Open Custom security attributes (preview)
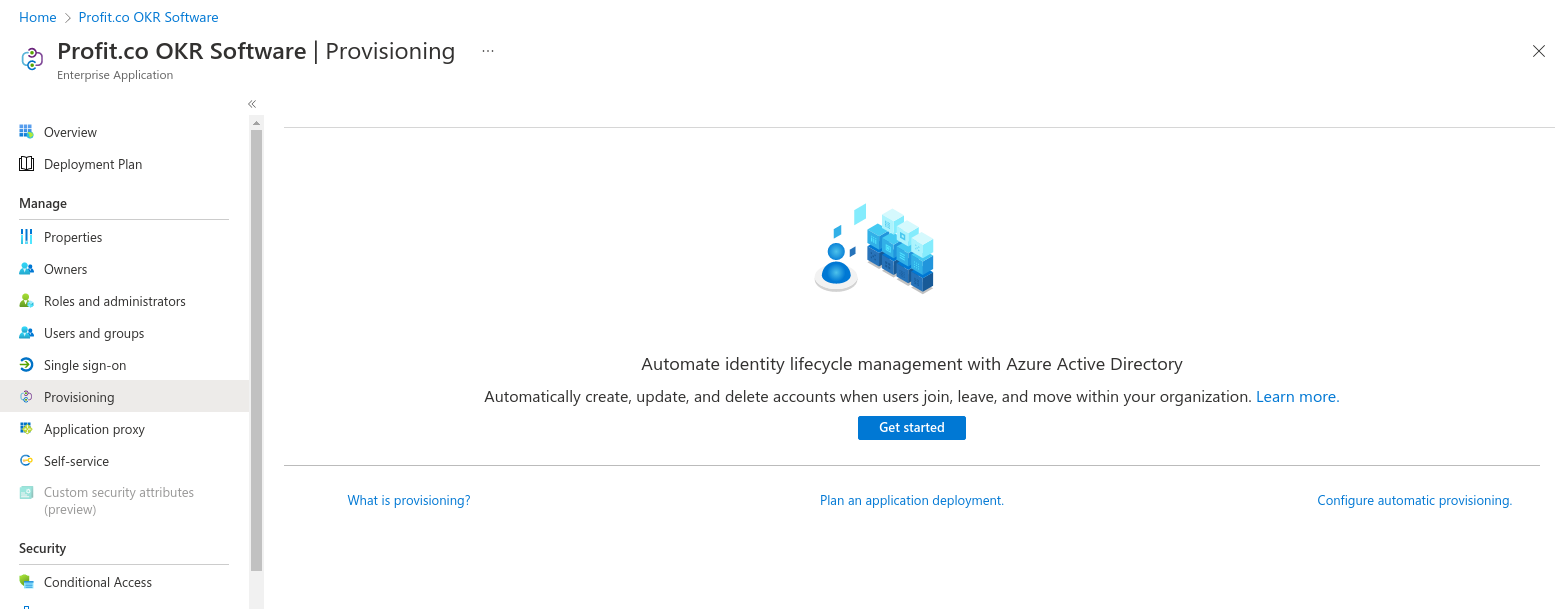 pyautogui.click(x=124, y=501)
